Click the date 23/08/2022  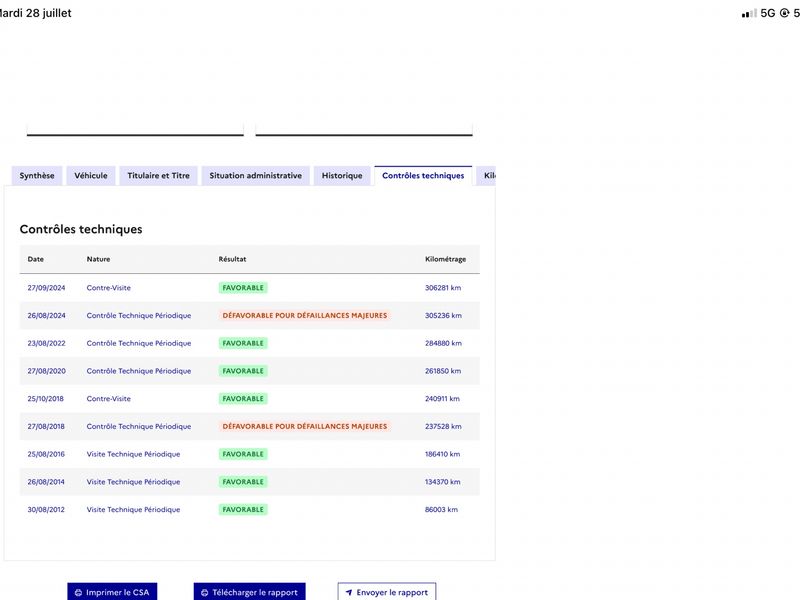[46, 343]
